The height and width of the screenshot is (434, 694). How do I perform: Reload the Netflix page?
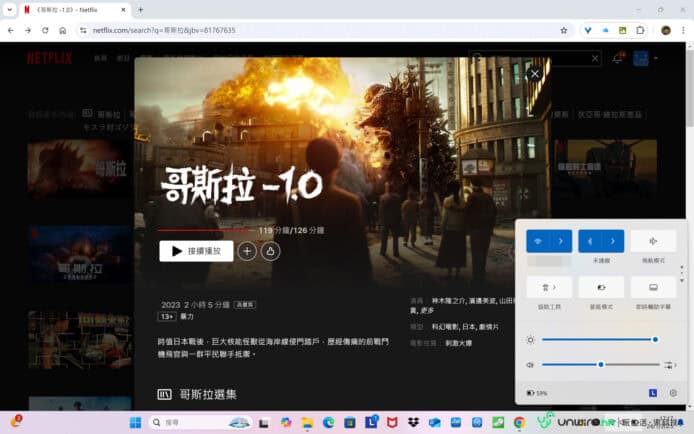tap(45, 31)
